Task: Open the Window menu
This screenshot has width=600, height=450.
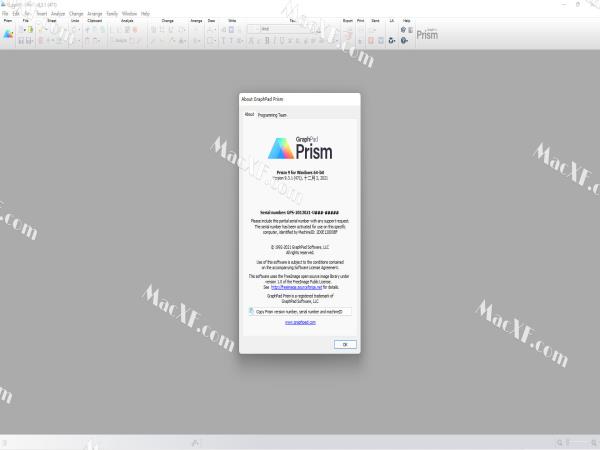Action: (129, 13)
